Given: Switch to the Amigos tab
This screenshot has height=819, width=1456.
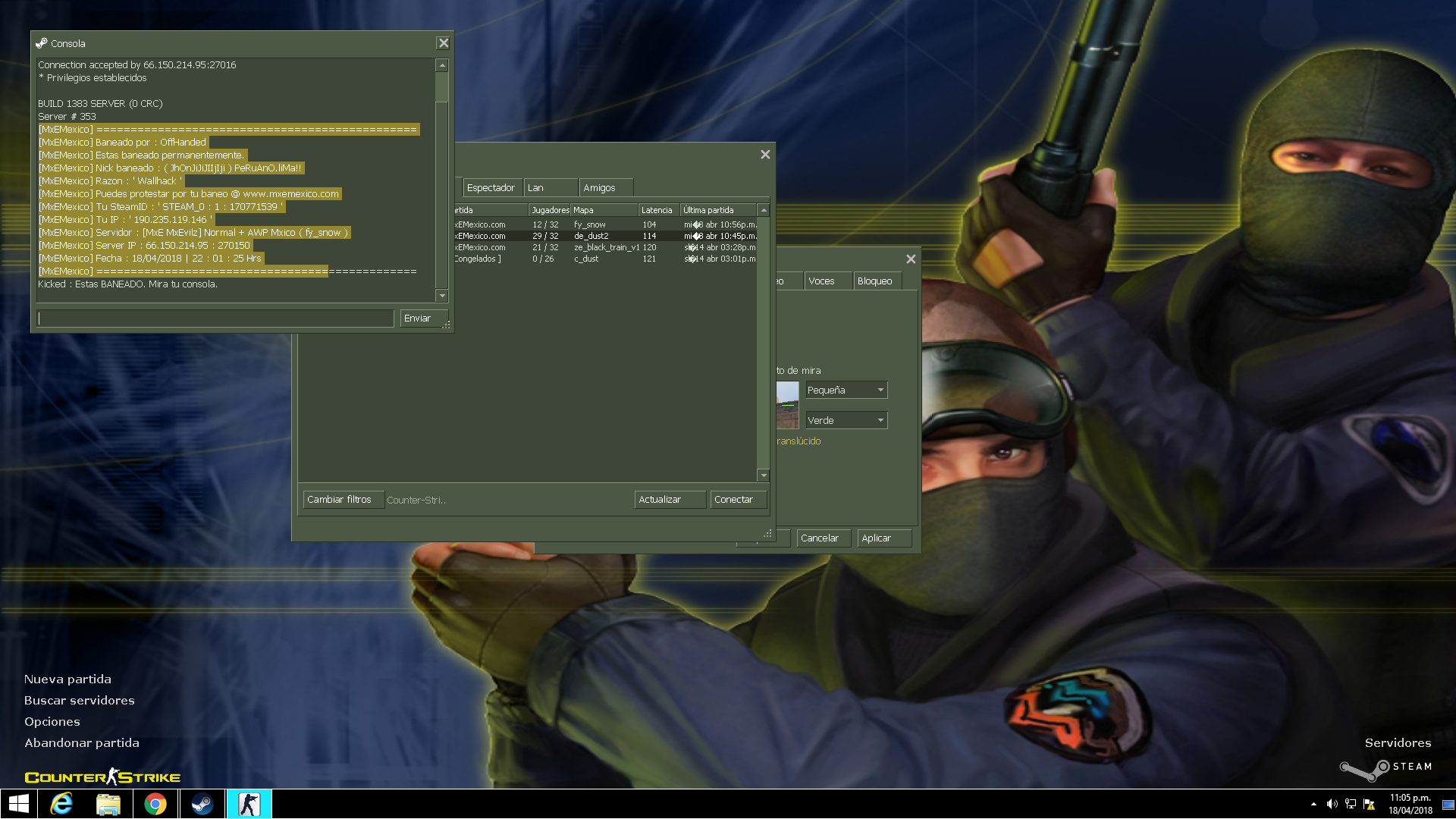Looking at the screenshot, I should pos(606,188).
